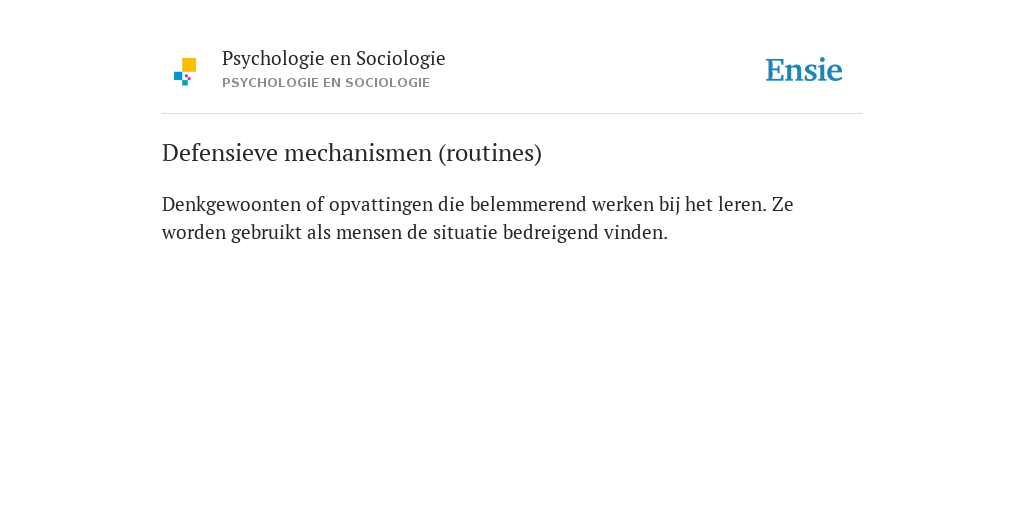Click the horizontal divider below the header
The height and width of the screenshot is (512, 1024).
512,114
